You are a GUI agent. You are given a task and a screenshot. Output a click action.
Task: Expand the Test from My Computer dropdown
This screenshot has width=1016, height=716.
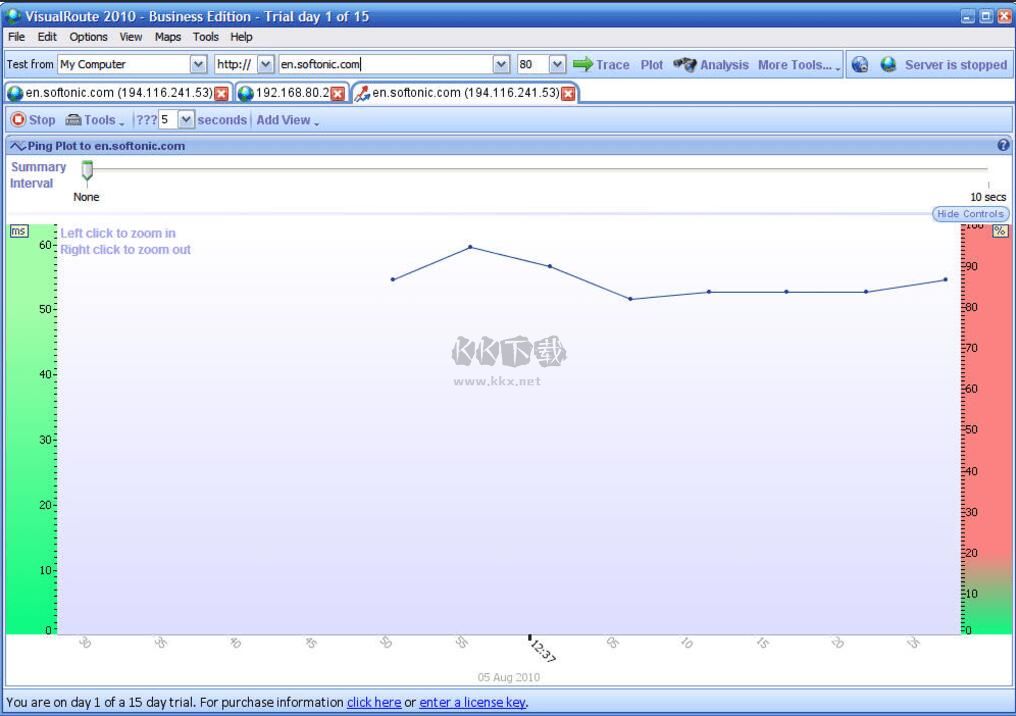(x=198, y=65)
